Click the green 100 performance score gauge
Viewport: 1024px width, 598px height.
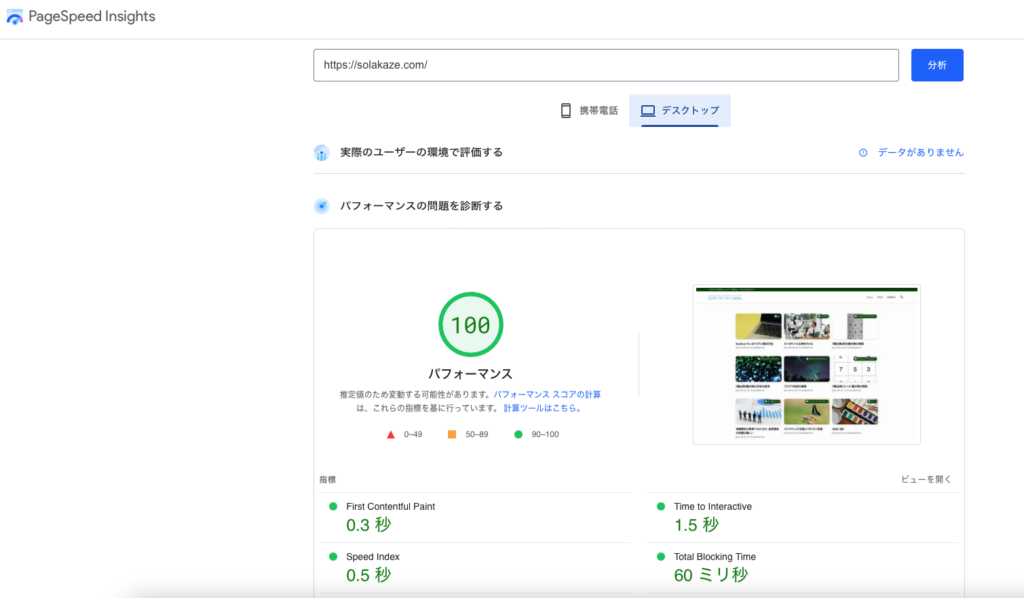coord(470,325)
